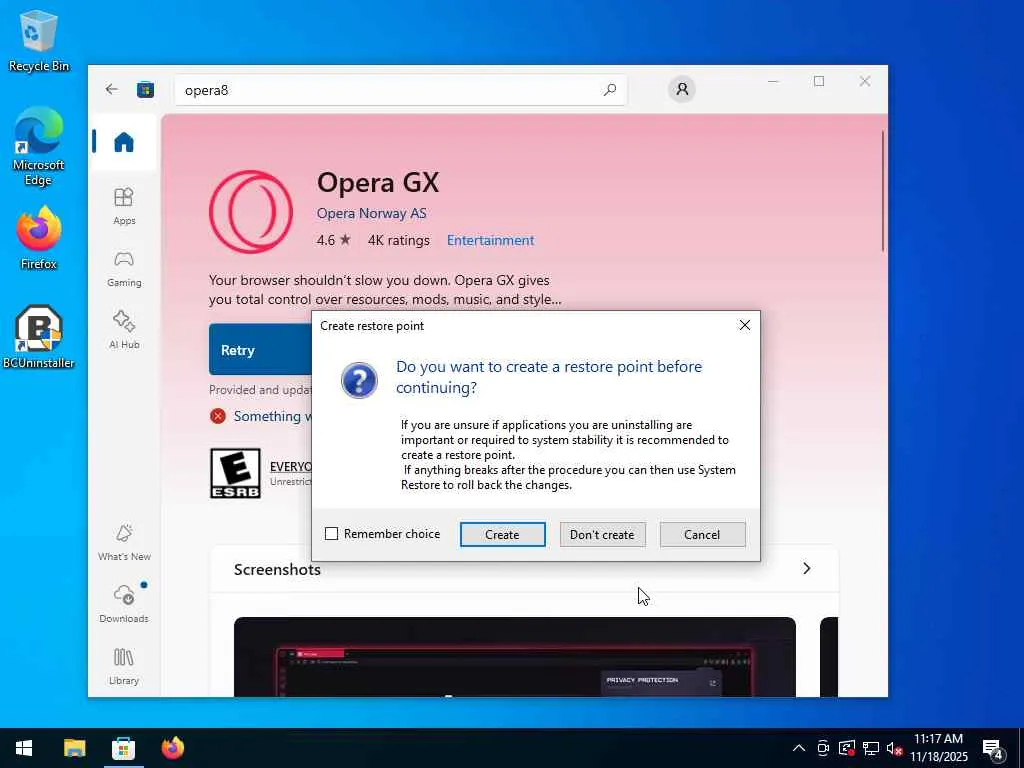Choose Don't create restore point
Viewport: 1024px width, 768px height.
coord(602,534)
